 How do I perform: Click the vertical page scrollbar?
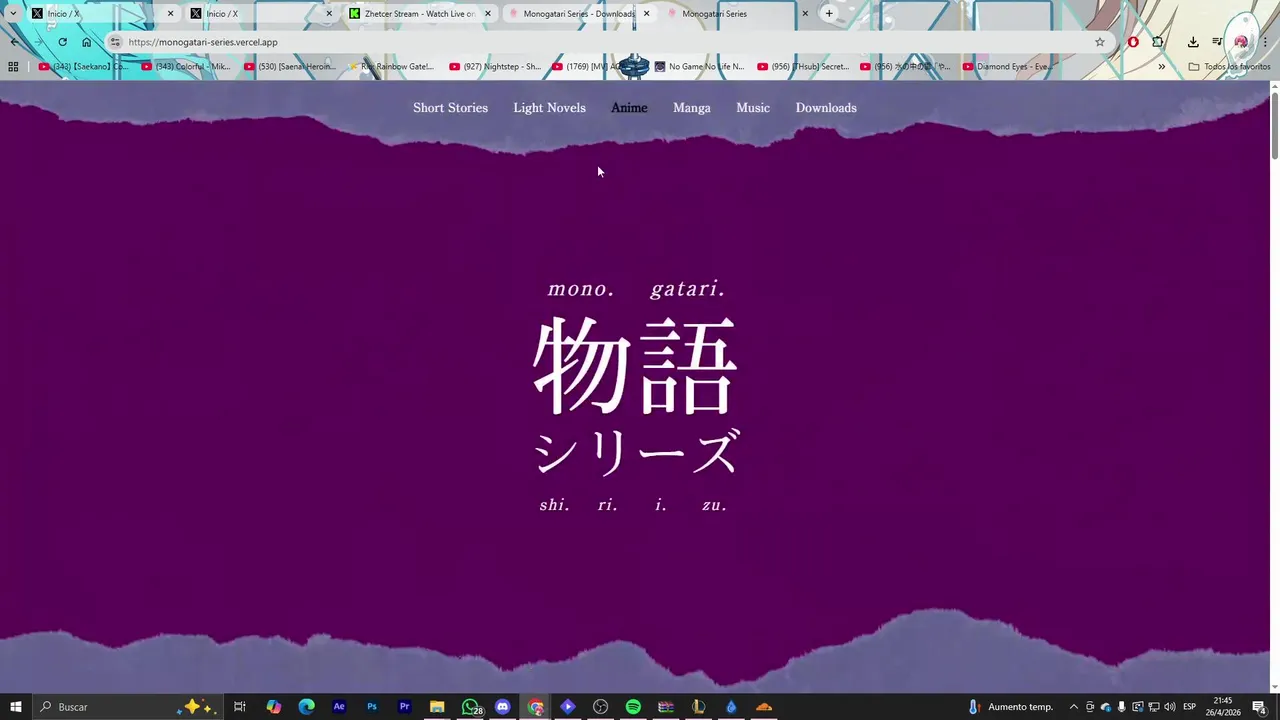1274,125
